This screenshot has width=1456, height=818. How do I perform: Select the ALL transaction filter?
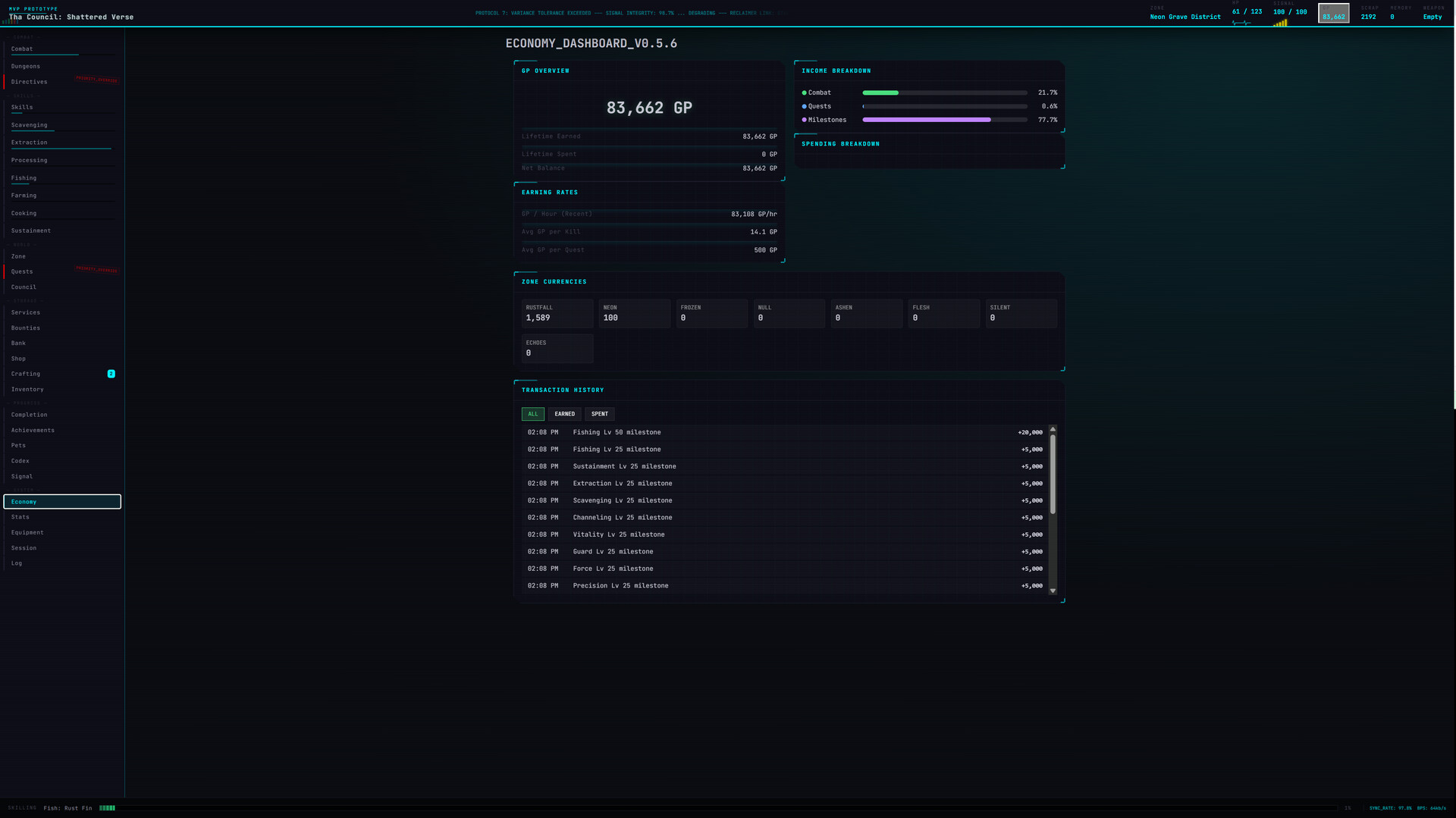tap(532, 414)
